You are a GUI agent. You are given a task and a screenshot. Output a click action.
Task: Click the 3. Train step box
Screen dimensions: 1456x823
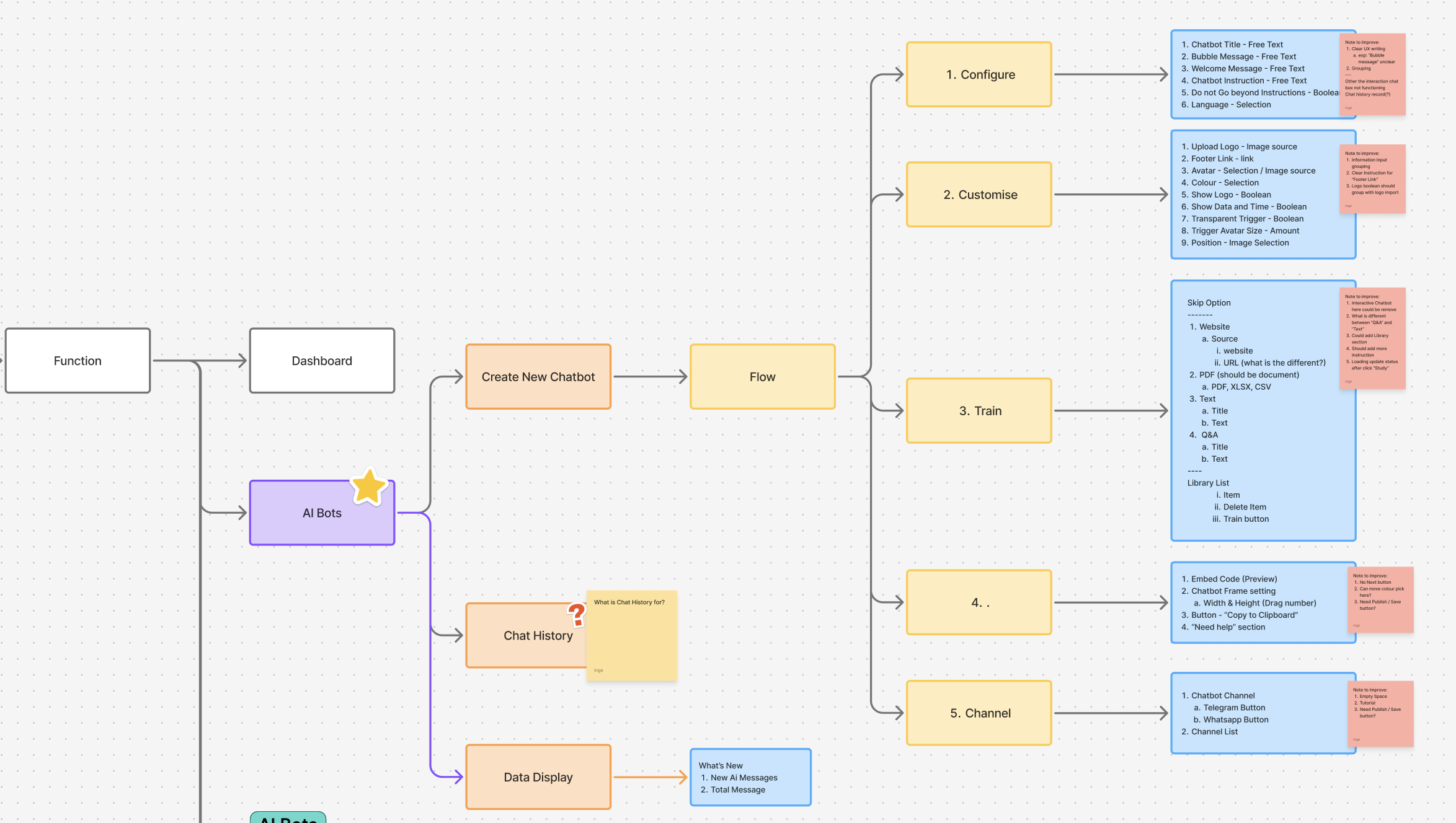pos(979,411)
